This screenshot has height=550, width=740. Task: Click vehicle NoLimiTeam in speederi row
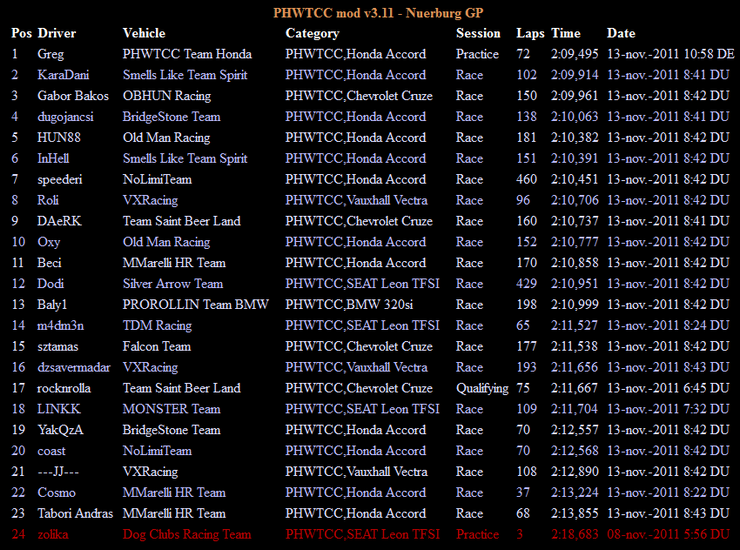[157, 179]
